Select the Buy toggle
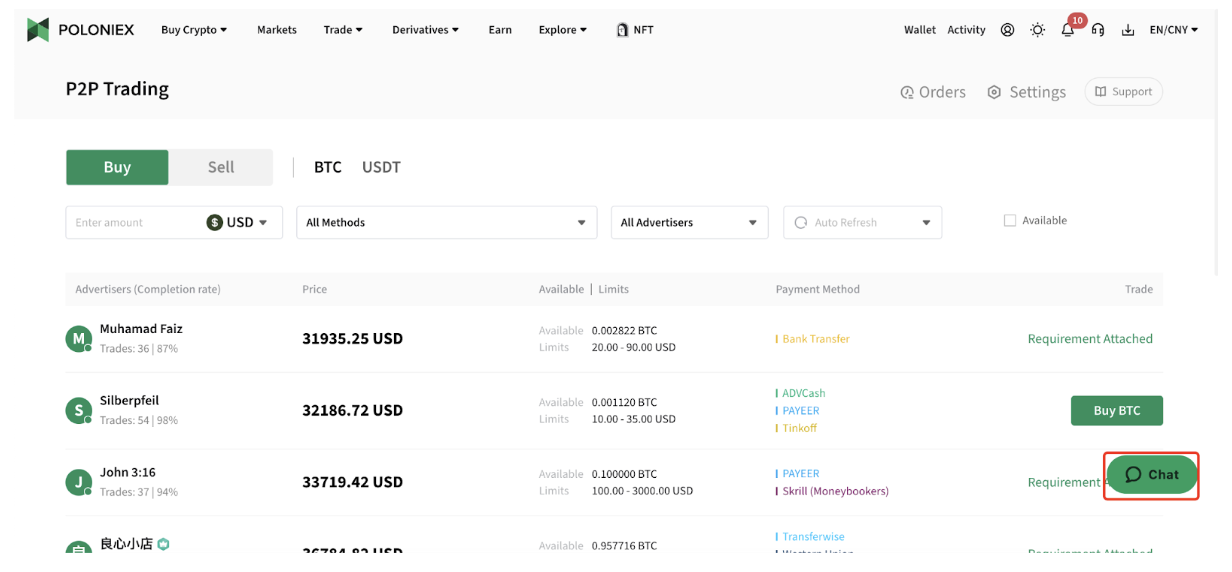1232x572 pixels. (117, 167)
